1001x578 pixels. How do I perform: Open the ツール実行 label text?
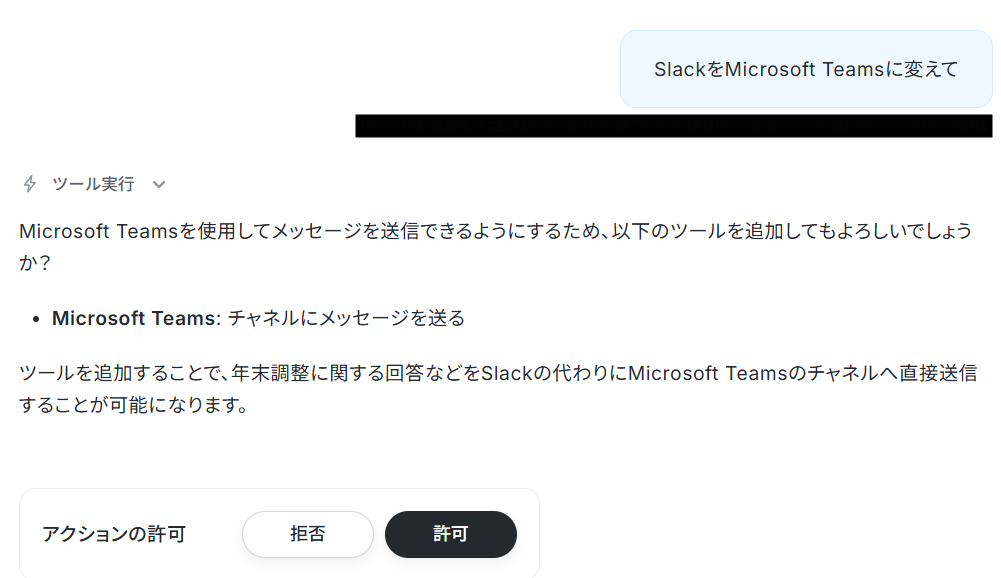pyautogui.click(x=93, y=184)
